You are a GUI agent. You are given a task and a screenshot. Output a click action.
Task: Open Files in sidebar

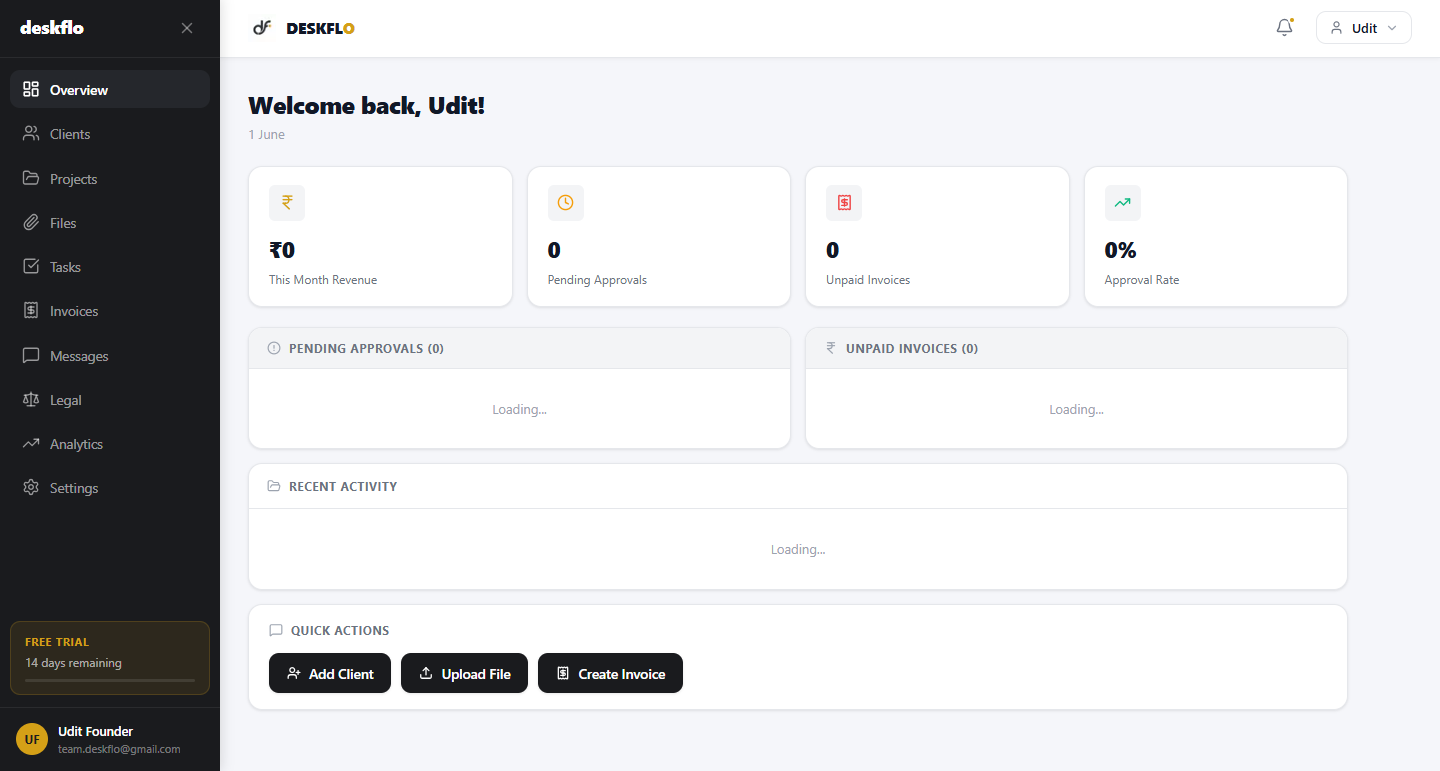(x=110, y=222)
